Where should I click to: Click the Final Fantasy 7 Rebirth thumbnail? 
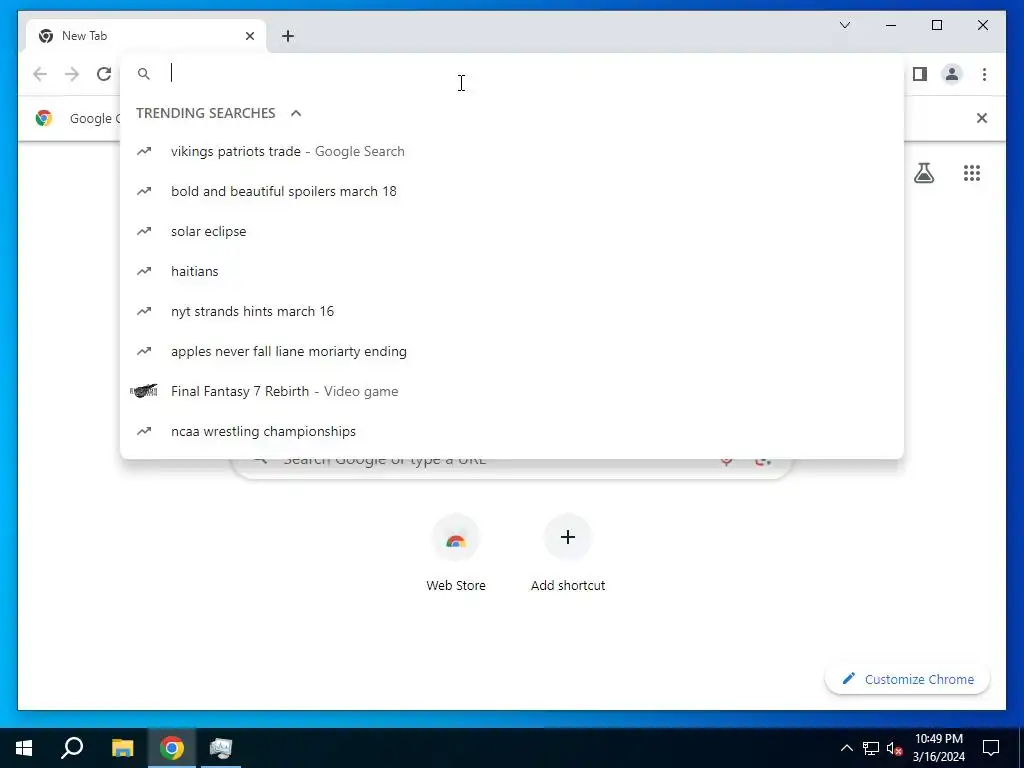(144, 391)
